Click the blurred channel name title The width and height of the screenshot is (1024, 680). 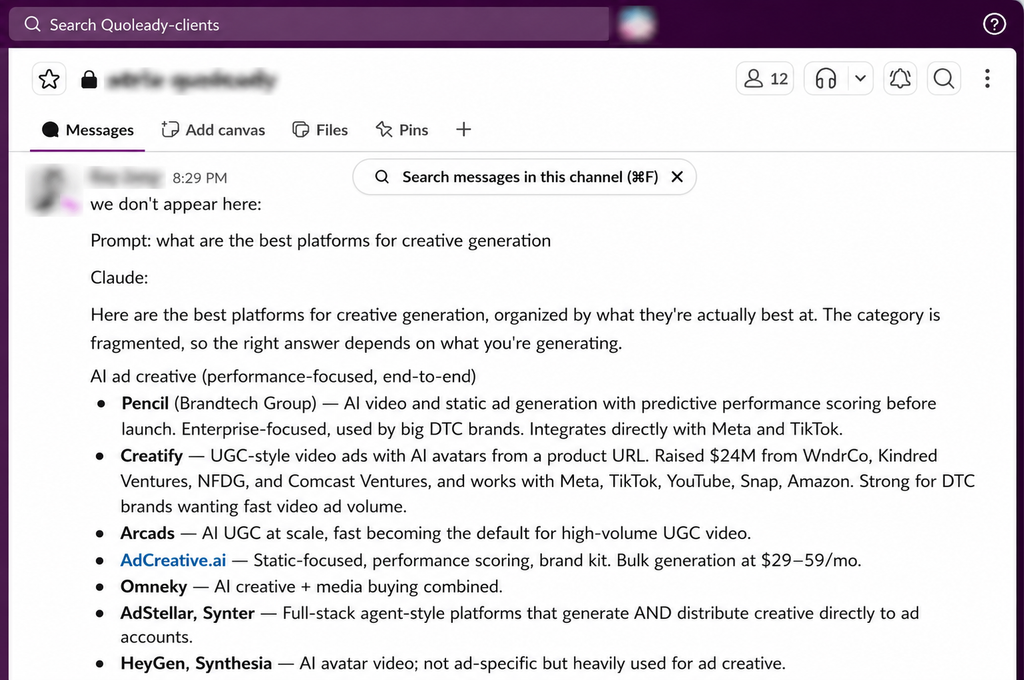point(191,80)
